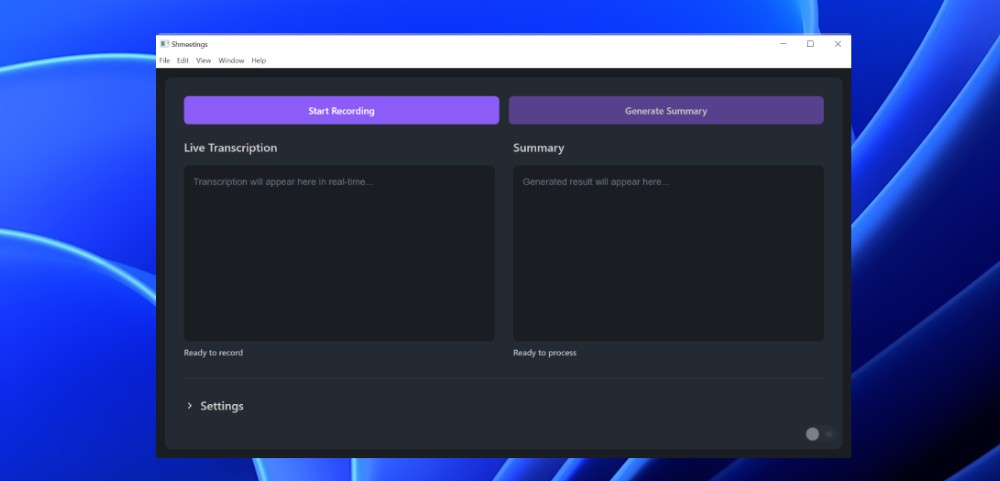Click inside the Live Transcription text area
This screenshot has height=481, width=1000.
339,253
